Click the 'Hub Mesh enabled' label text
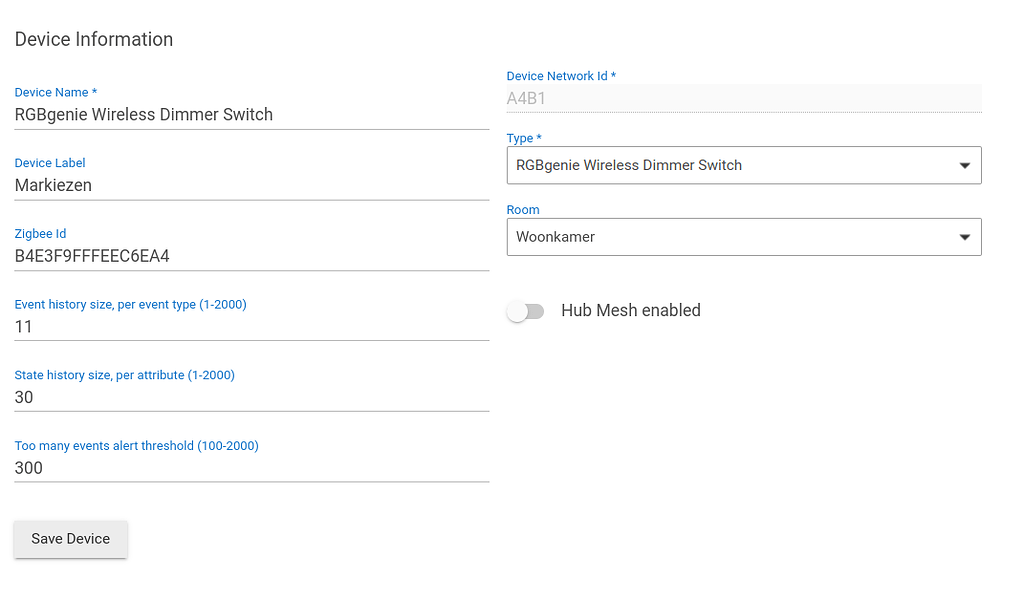This screenshot has height=599, width=1024. [x=630, y=311]
